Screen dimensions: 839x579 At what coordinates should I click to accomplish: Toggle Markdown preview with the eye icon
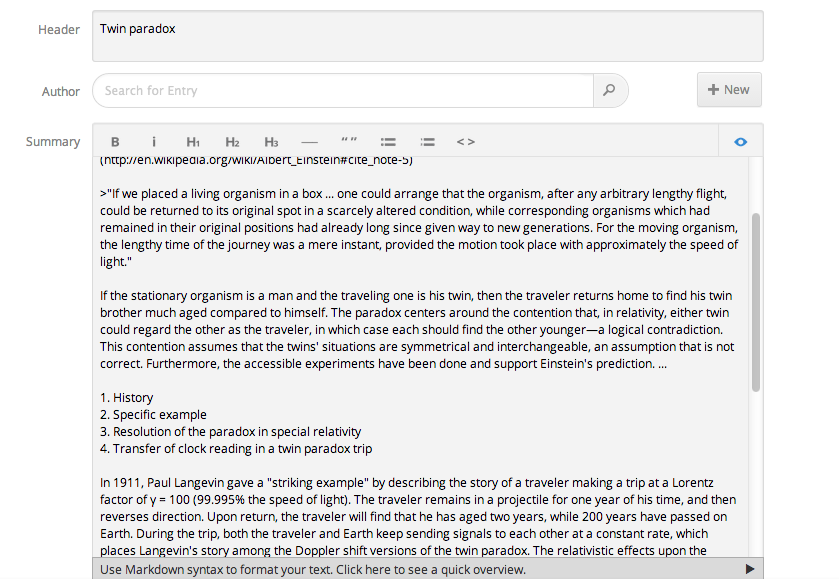point(741,142)
